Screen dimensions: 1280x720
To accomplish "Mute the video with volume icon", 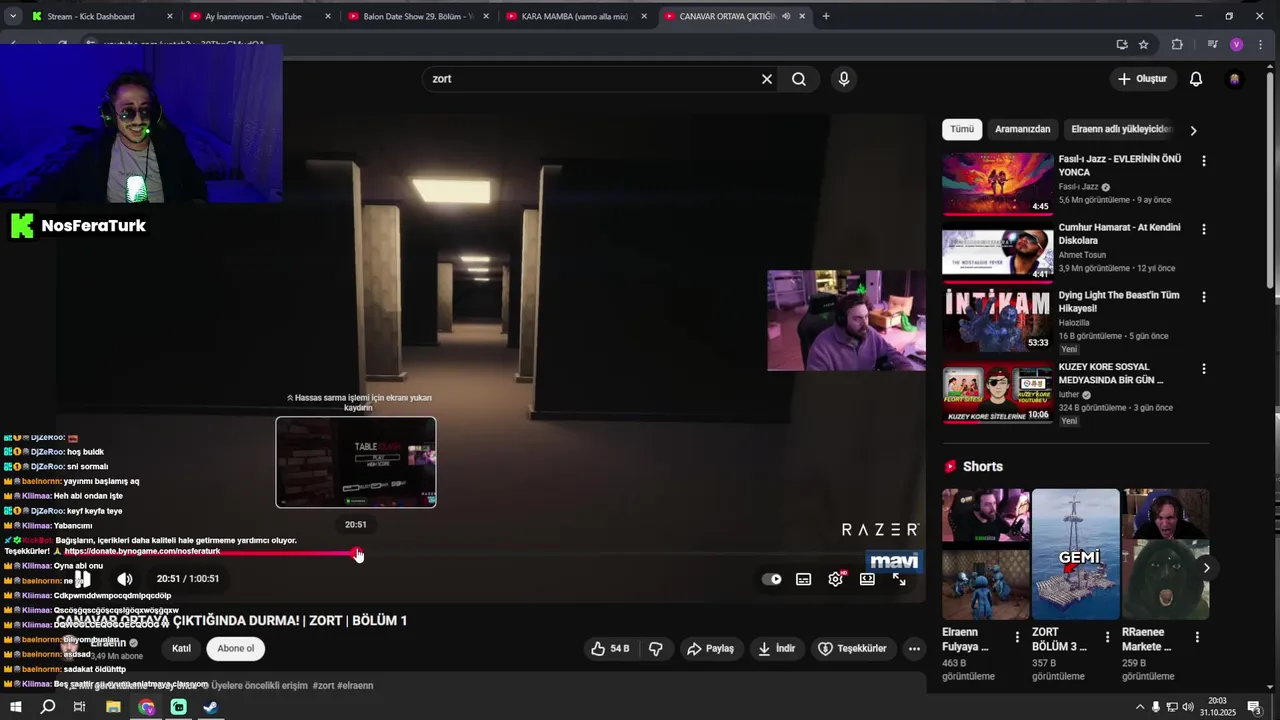I will coord(125,579).
